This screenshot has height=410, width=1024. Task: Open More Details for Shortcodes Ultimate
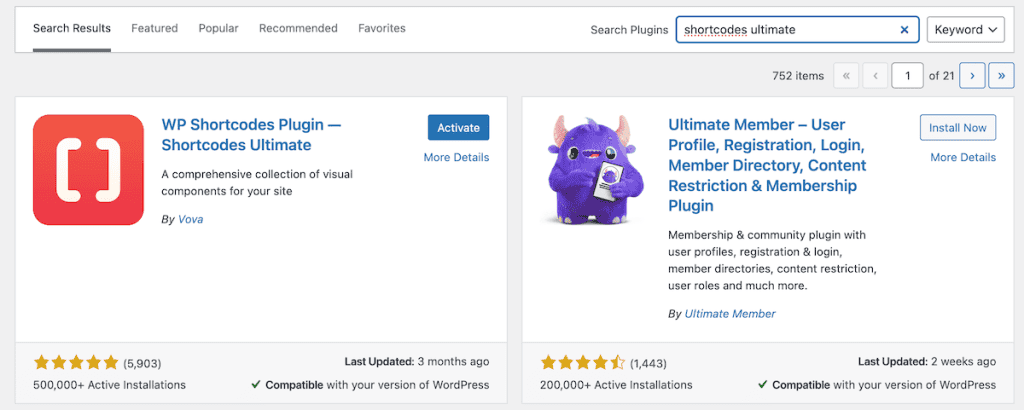click(x=456, y=157)
